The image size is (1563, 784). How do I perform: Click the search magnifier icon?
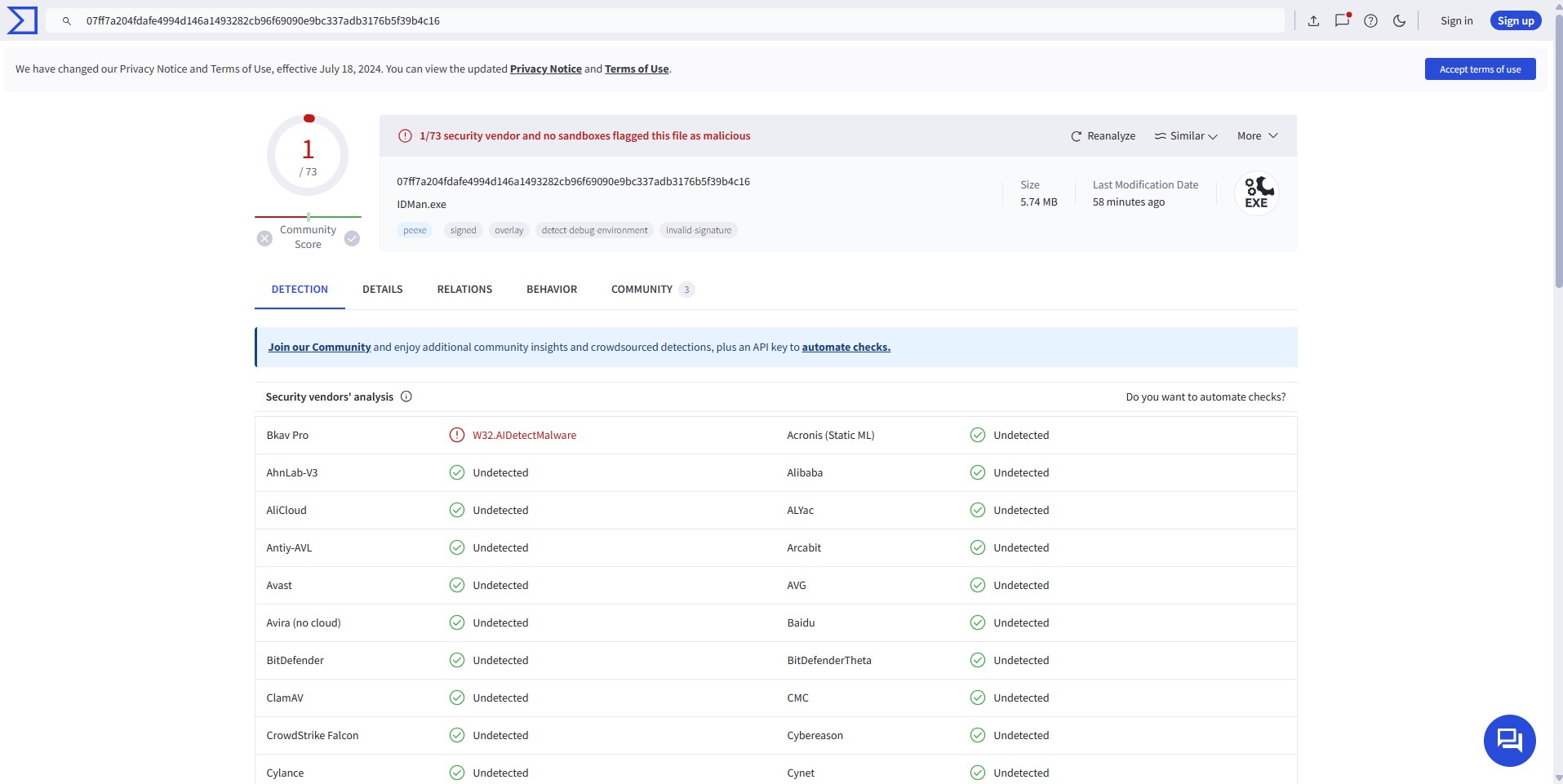click(67, 21)
